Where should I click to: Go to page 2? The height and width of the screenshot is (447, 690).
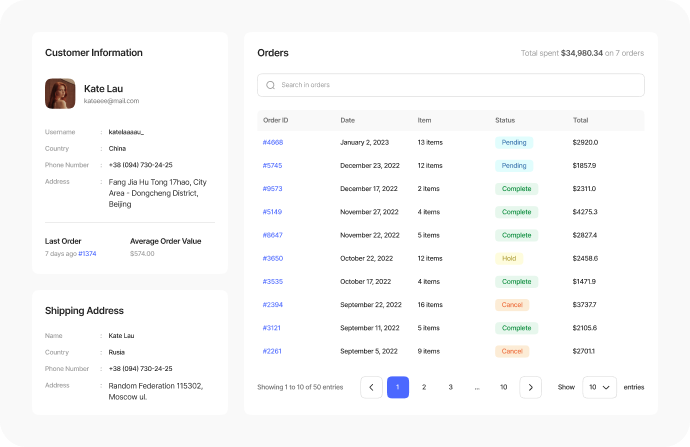coord(424,387)
